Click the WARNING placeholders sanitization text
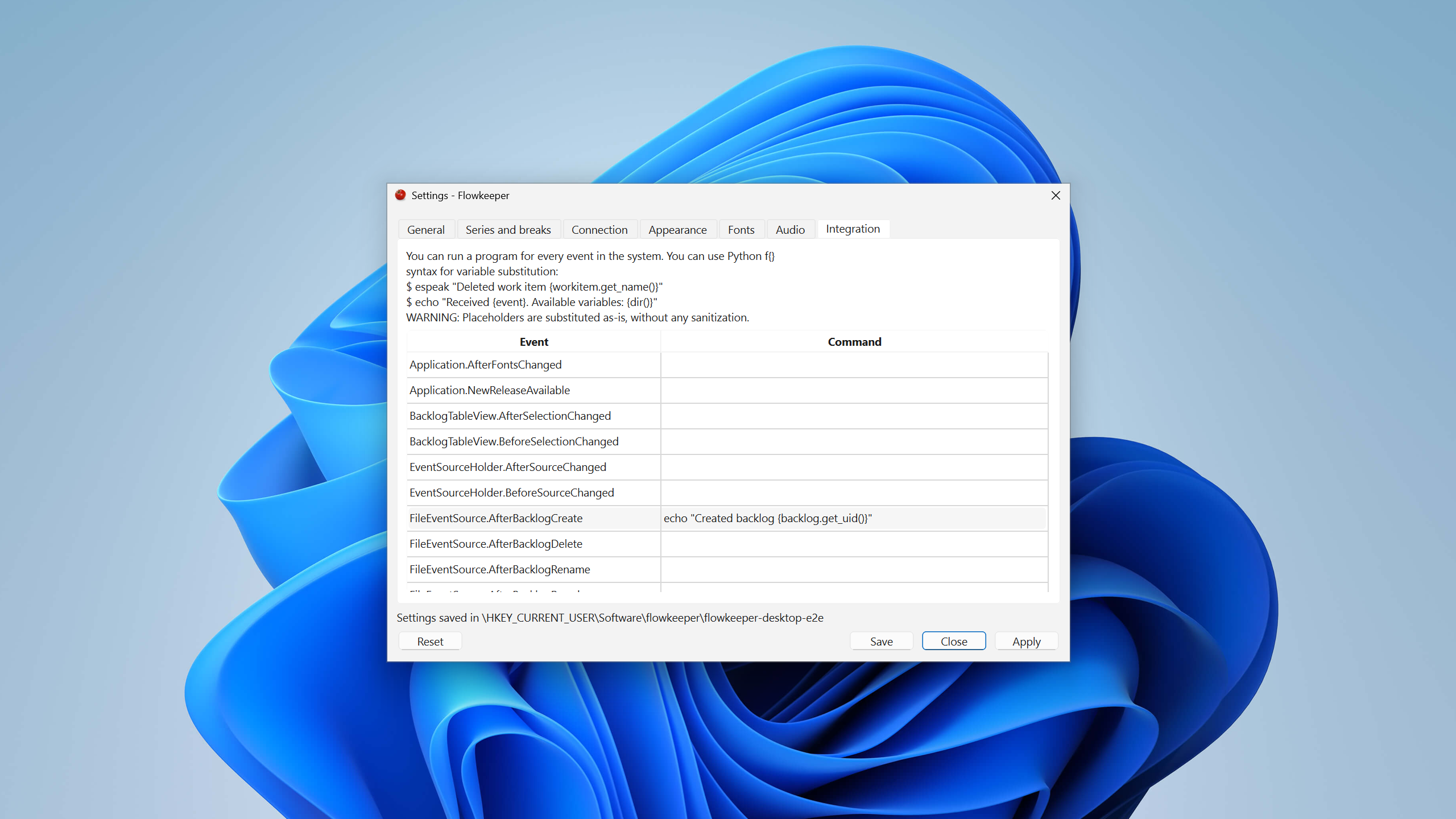The image size is (1456, 819). coord(577,317)
